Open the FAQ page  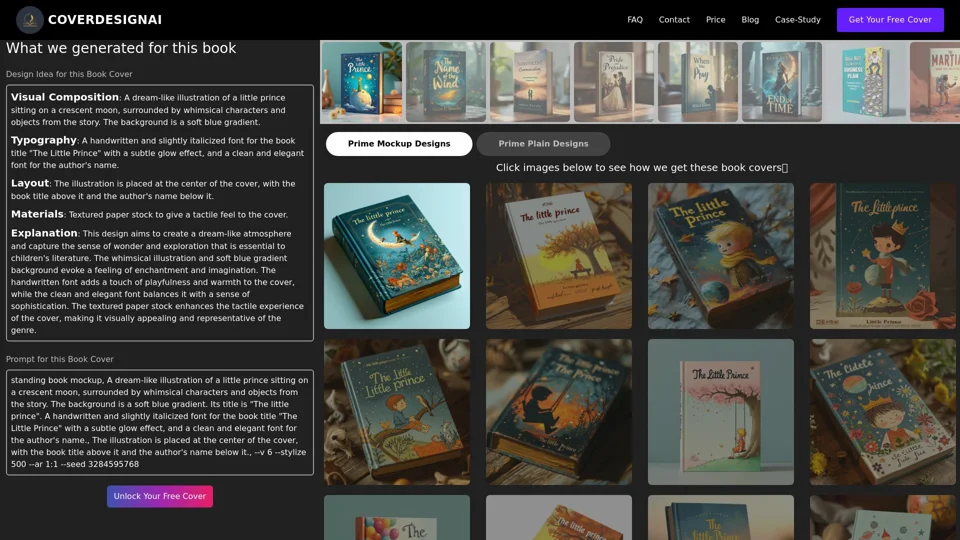point(635,20)
